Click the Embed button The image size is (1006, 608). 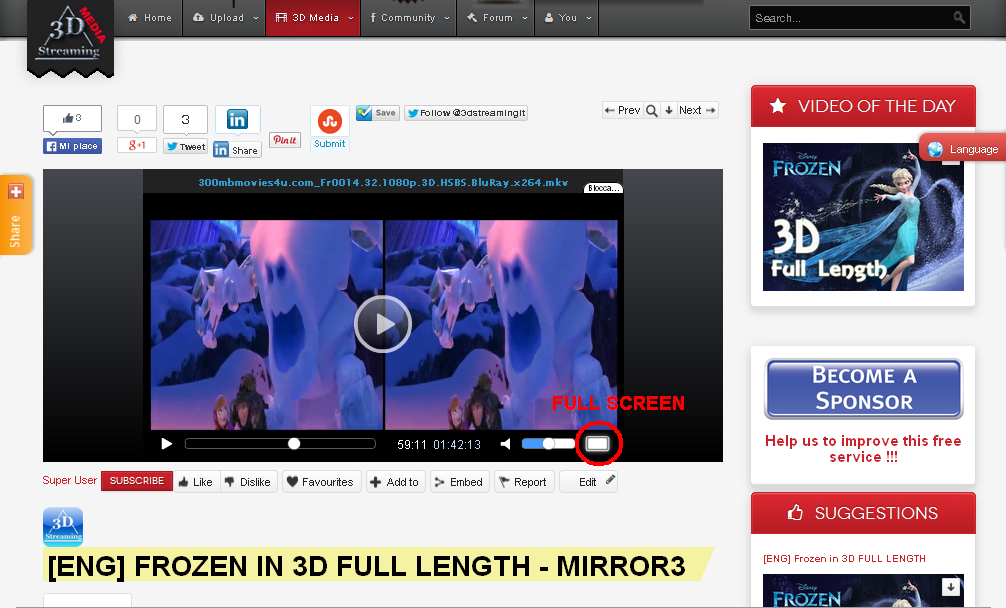(459, 482)
